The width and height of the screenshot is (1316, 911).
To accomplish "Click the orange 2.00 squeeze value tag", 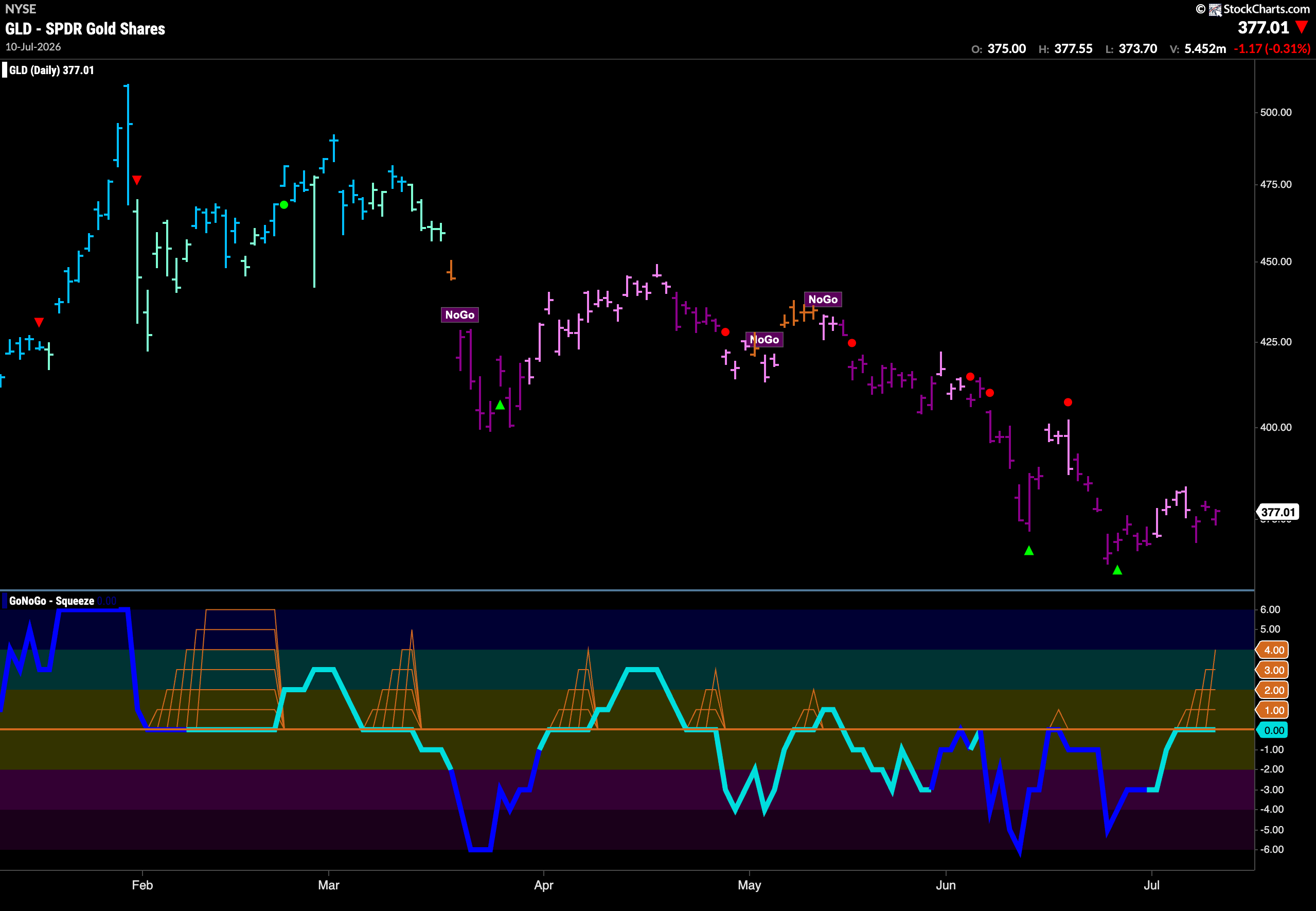I will [1273, 690].
